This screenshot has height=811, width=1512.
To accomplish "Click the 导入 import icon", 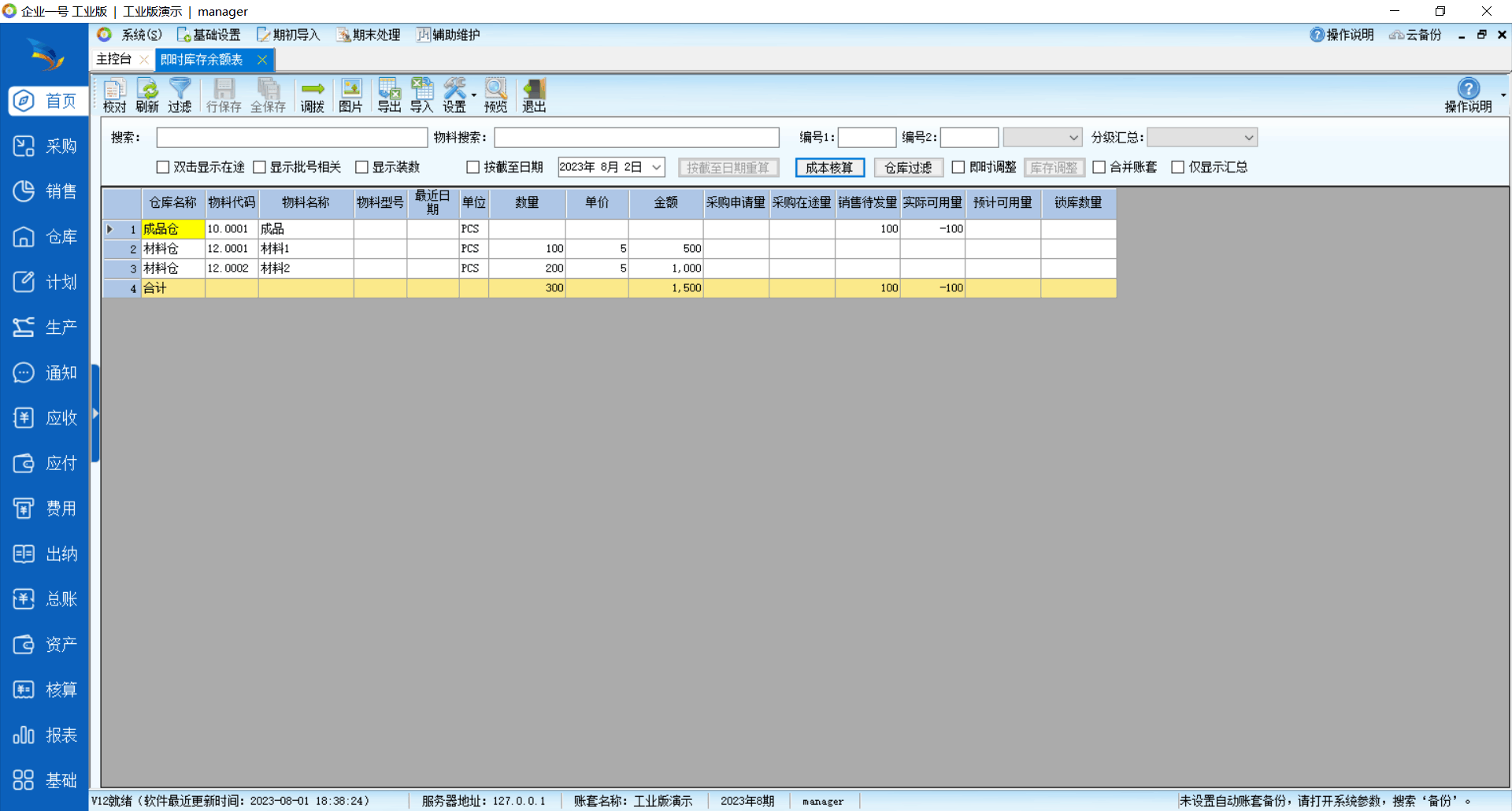I will point(421,95).
